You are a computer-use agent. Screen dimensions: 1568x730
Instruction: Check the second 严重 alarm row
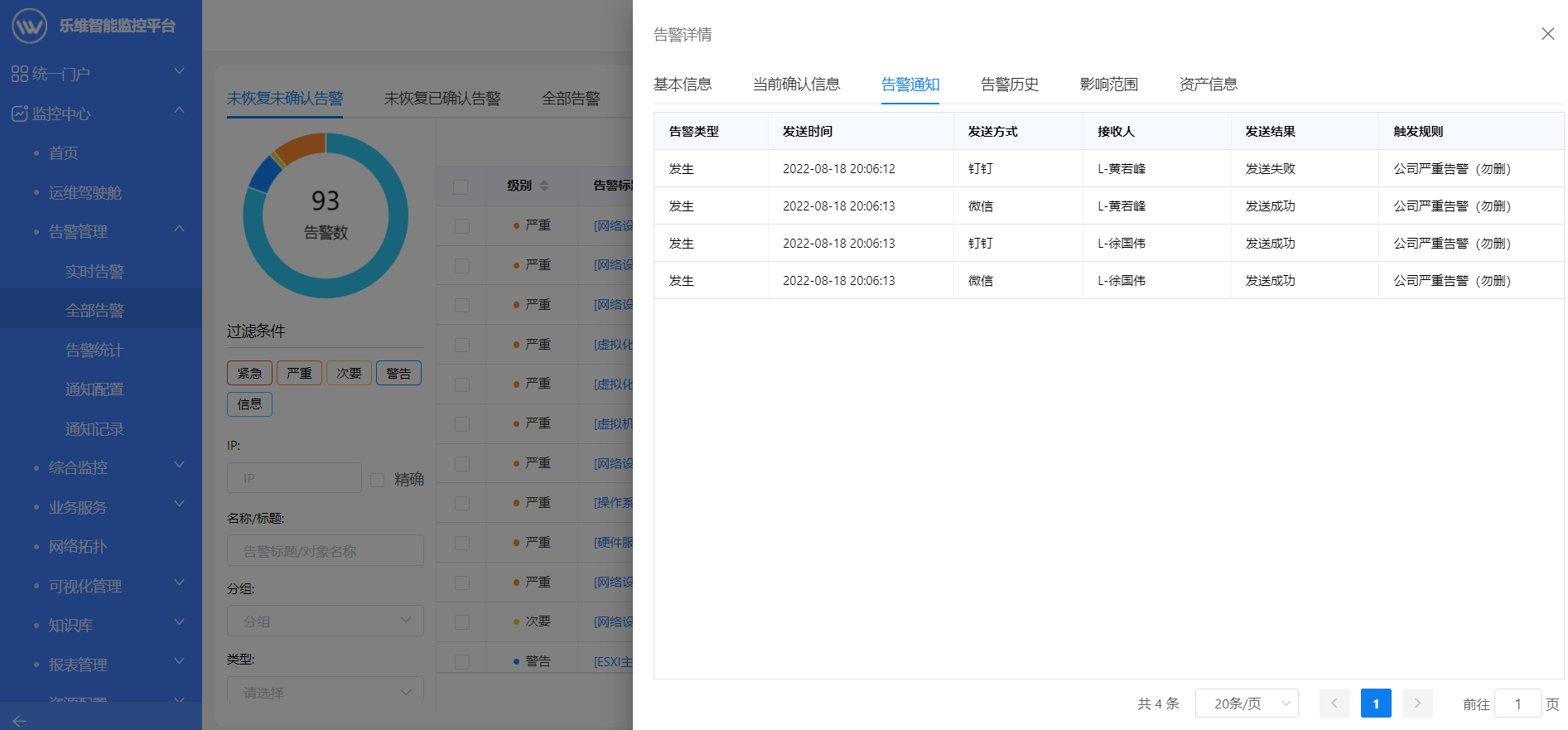[462, 266]
